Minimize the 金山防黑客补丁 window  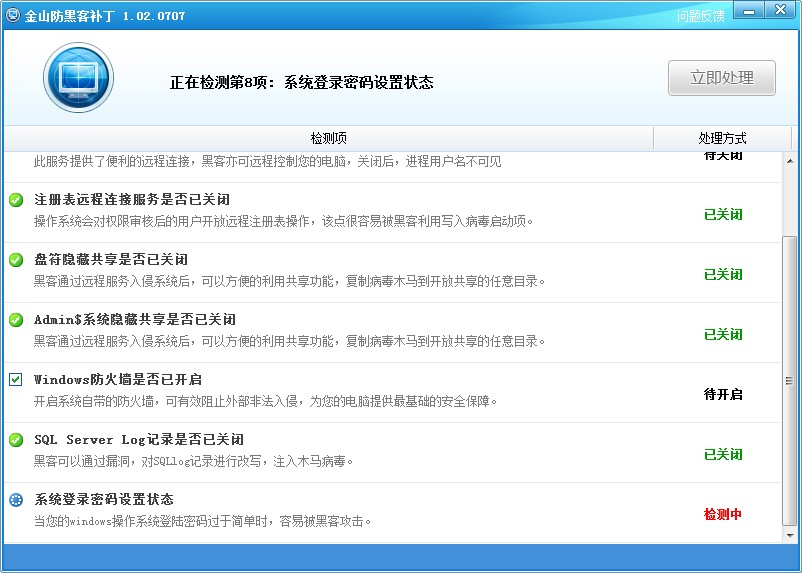click(749, 10)
